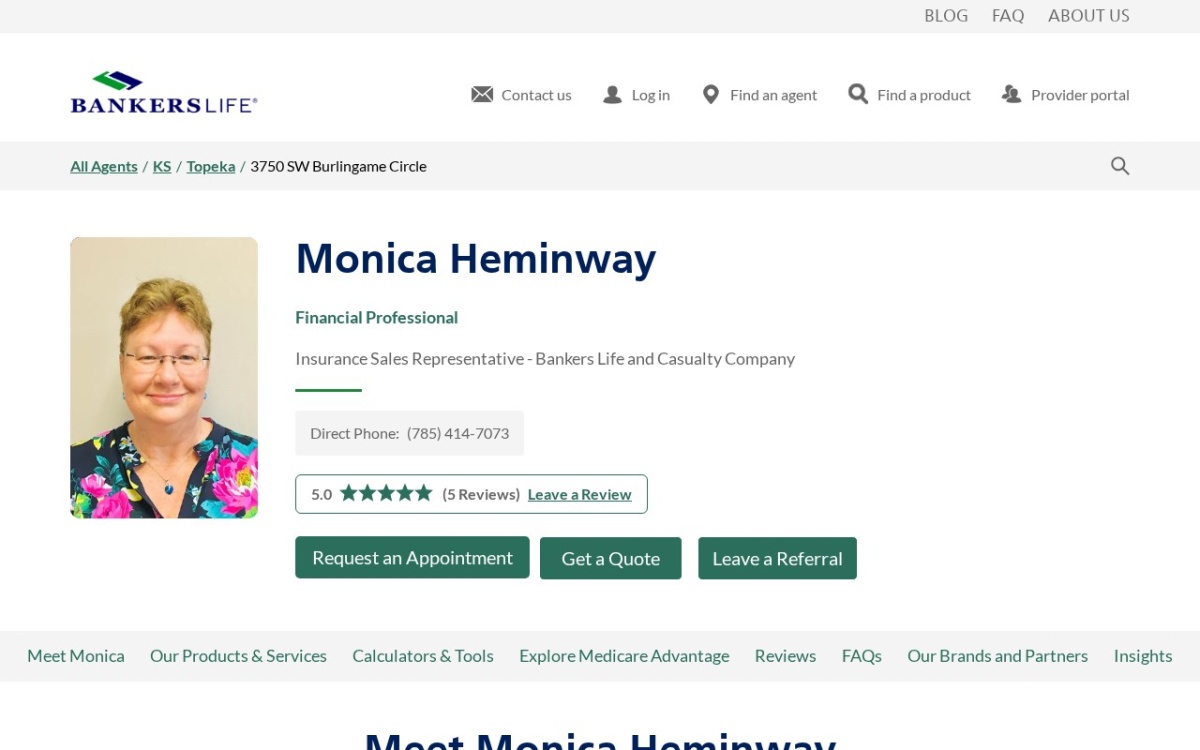Select the Reviews section tab
The width and height of the screenshot is (1200, 750).
point(785,656)
